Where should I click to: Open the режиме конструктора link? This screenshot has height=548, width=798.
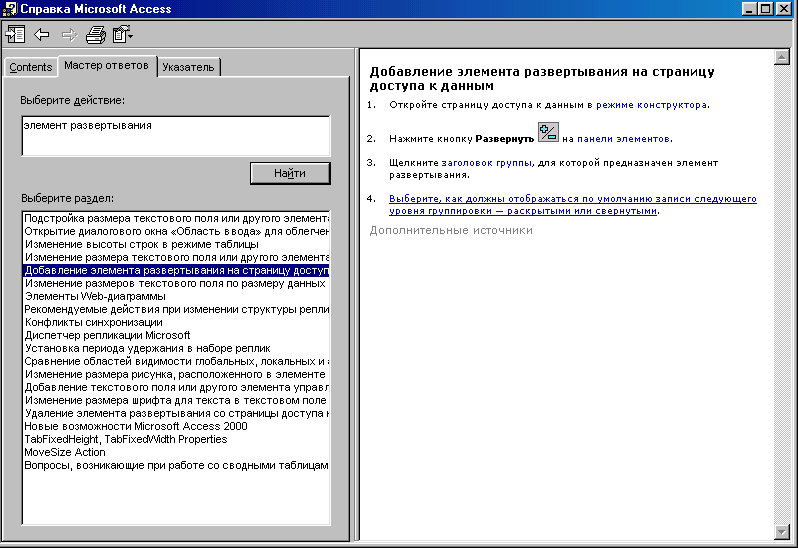point(651,105)
